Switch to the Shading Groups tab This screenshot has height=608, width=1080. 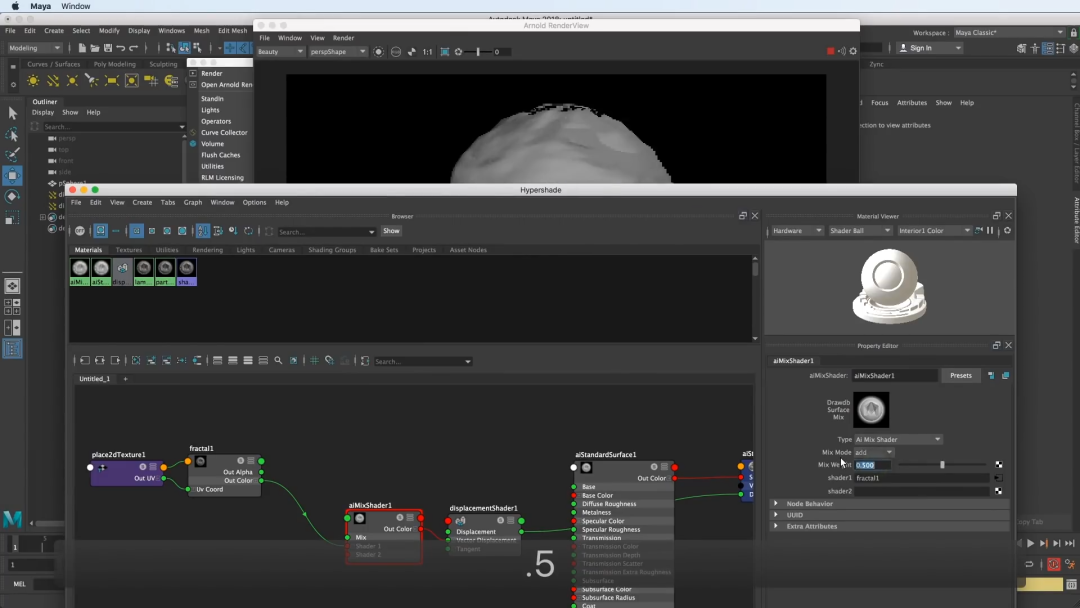pos(332,250)
